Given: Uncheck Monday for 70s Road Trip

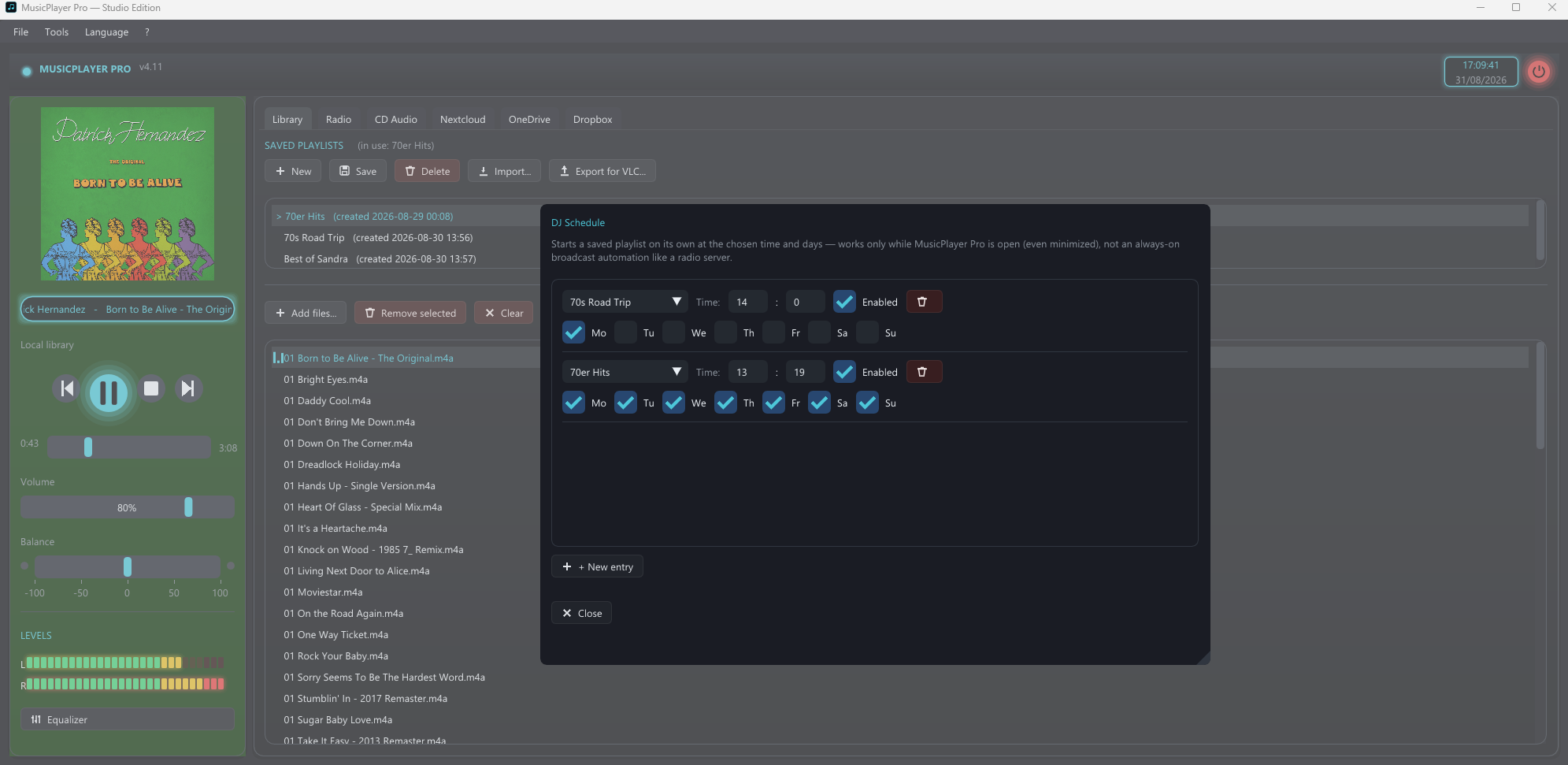Looking at the screenshot, I should coord(573,332).
